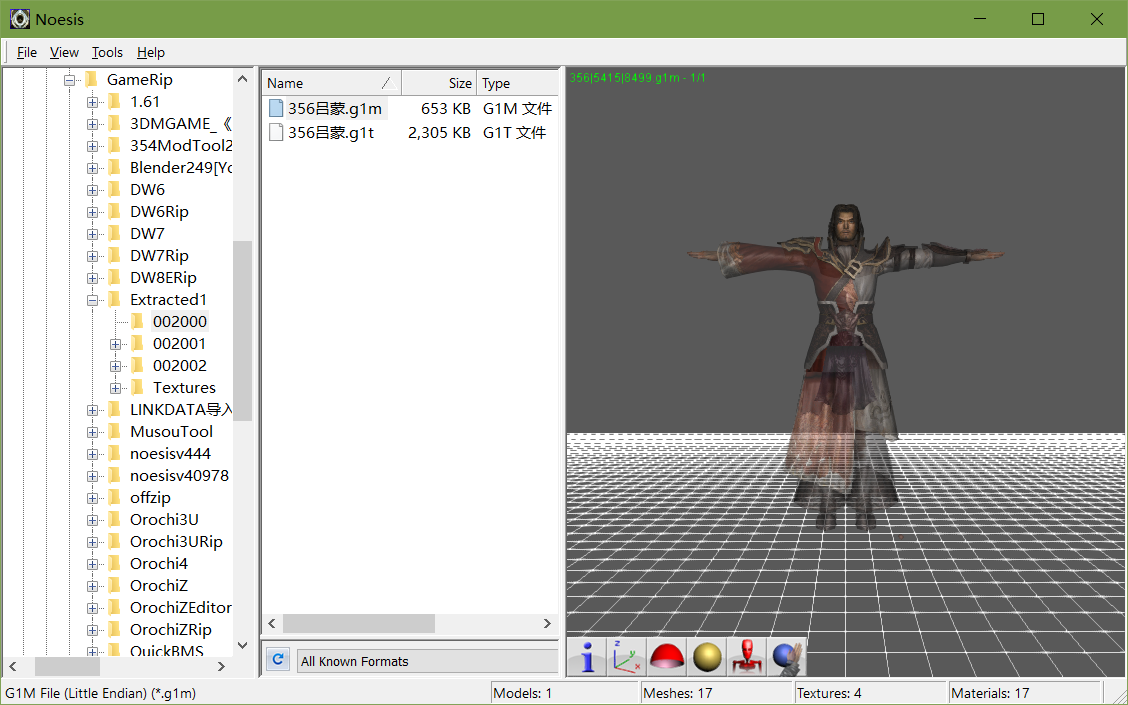1128x705 pixels.
Task: Click the folder tree scroll right arrow
Action: [x=221, y=667]
